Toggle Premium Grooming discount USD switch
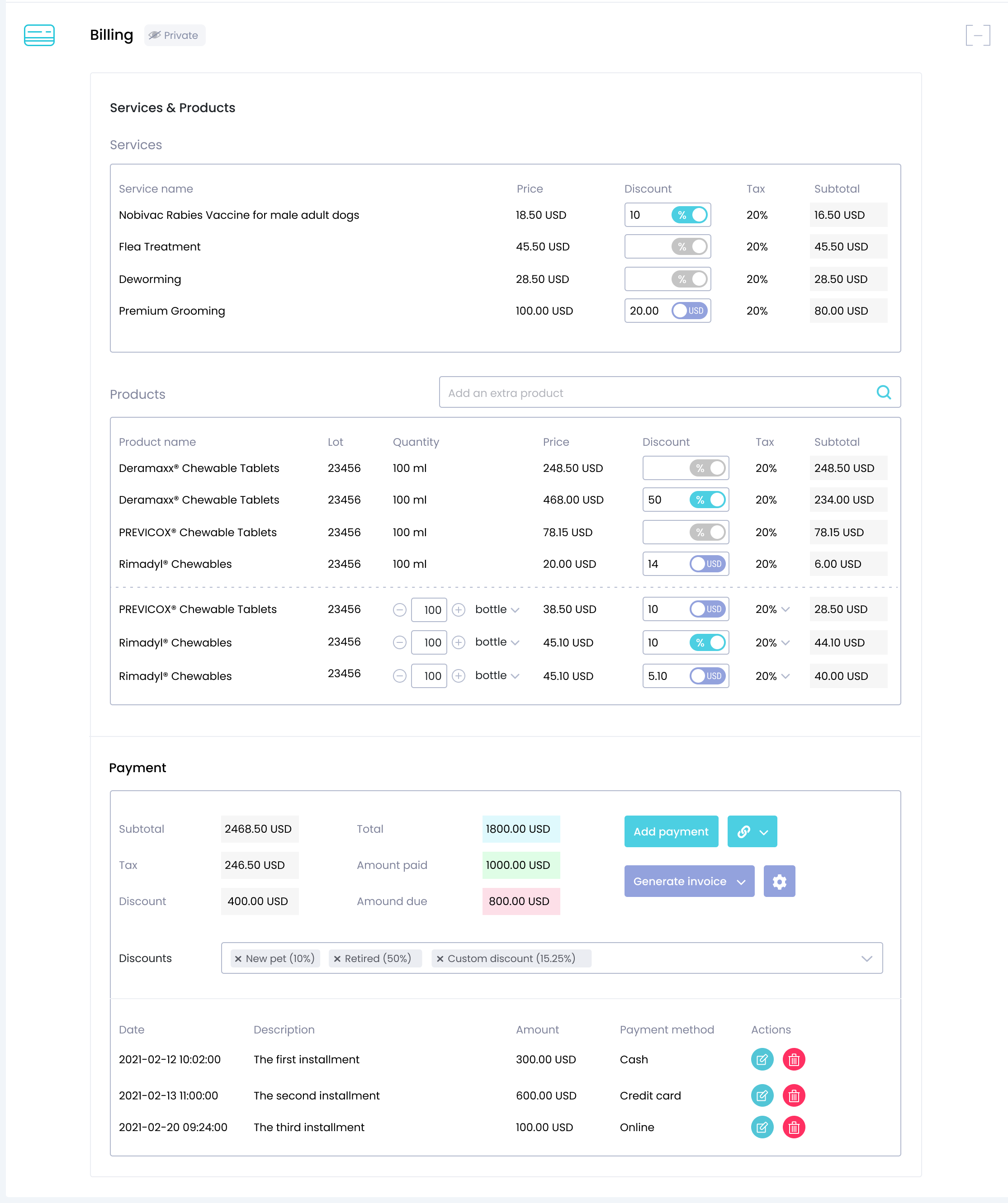The image size is (1008, 1203). [689, 311]
